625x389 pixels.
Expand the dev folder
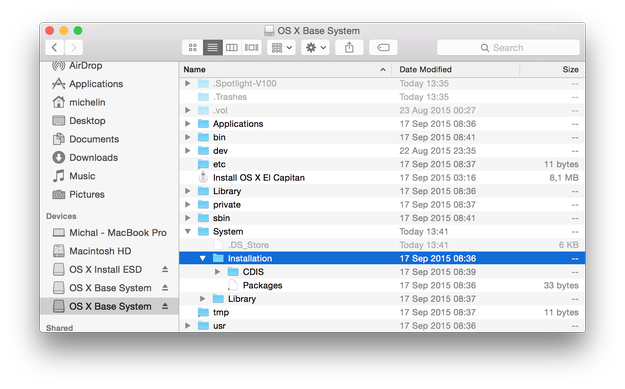point(188,151)
